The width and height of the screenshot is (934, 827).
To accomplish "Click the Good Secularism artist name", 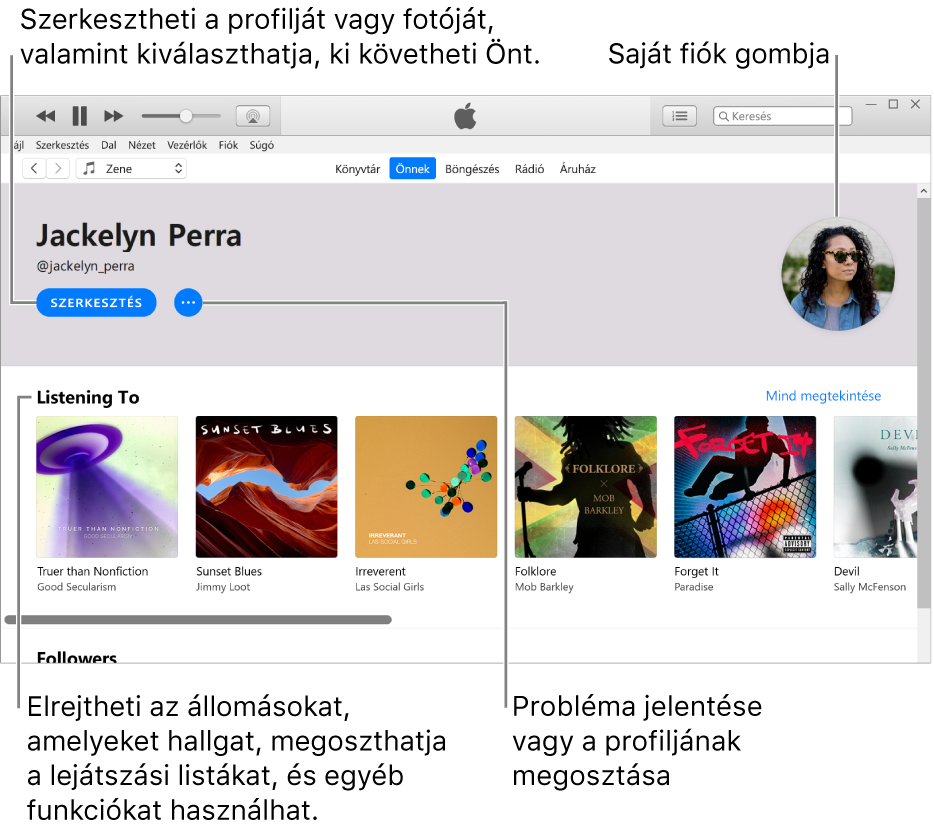I will (76, 587).
